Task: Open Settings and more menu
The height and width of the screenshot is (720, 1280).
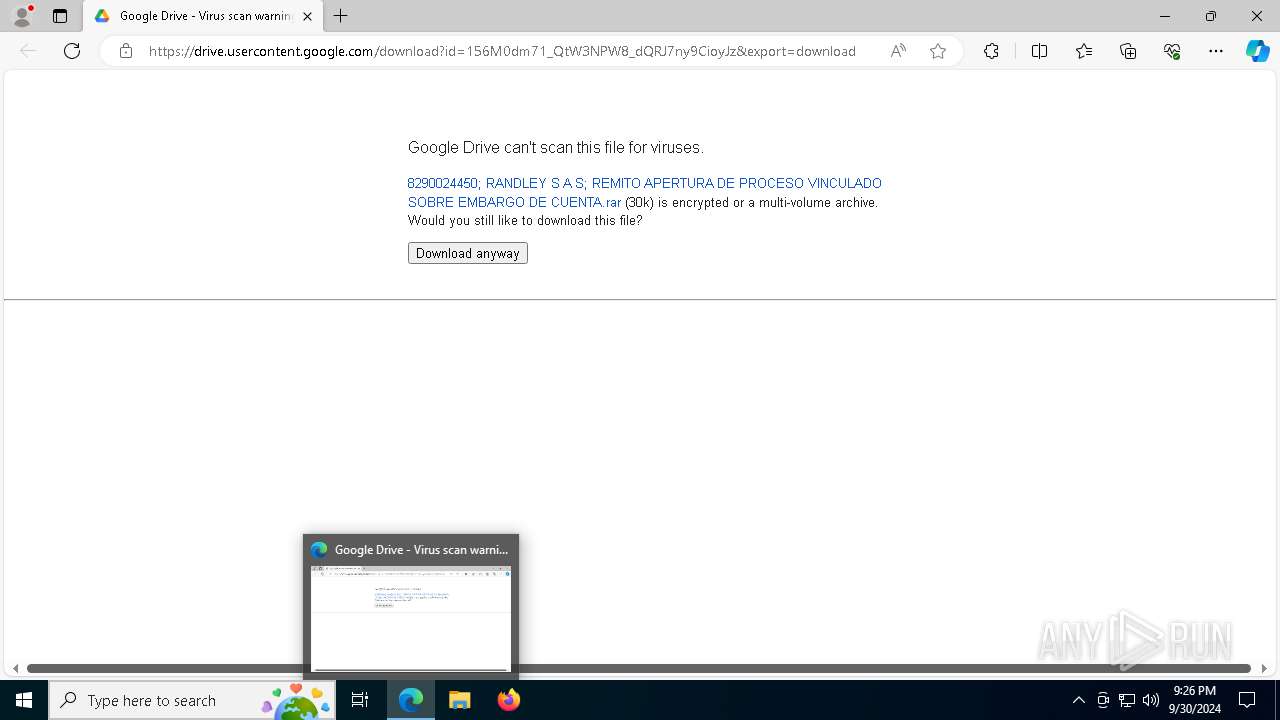Action: tap(1216, 51)
